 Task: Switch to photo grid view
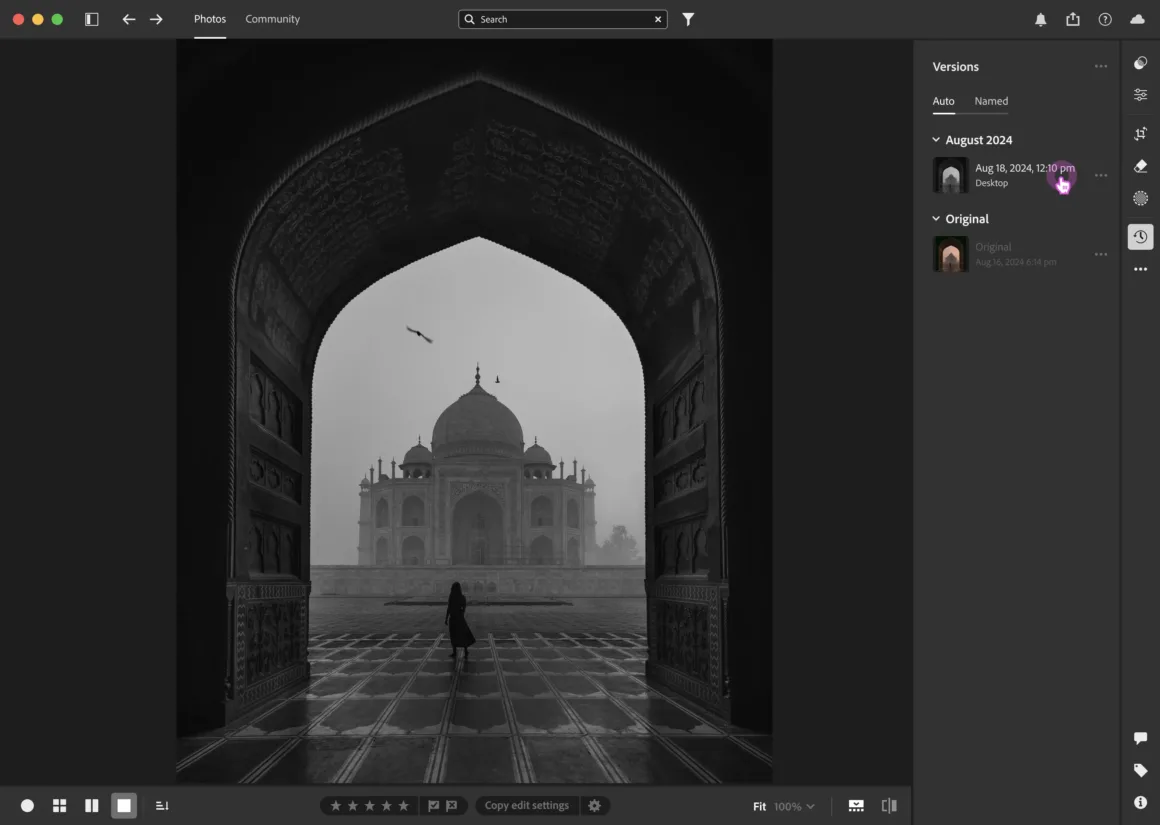pyautogui.click(x=59, y=806)
